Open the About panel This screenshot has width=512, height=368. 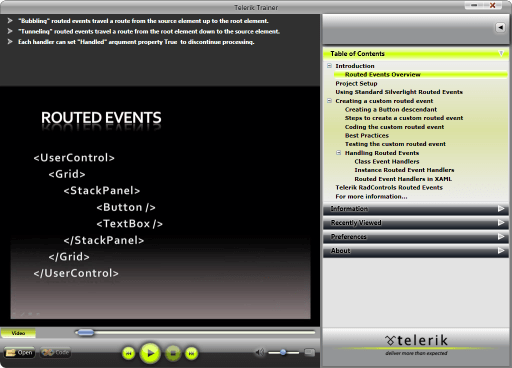click(416, 251)
